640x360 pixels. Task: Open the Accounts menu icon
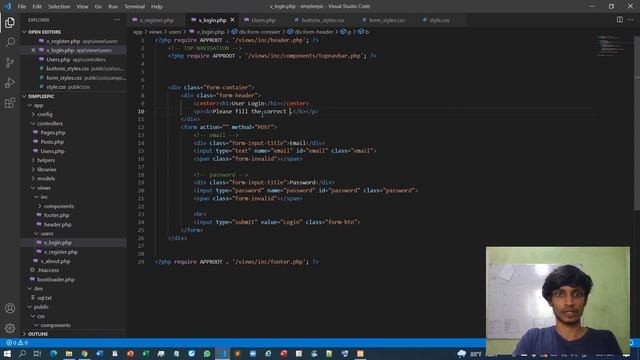[x=10, y=308]
